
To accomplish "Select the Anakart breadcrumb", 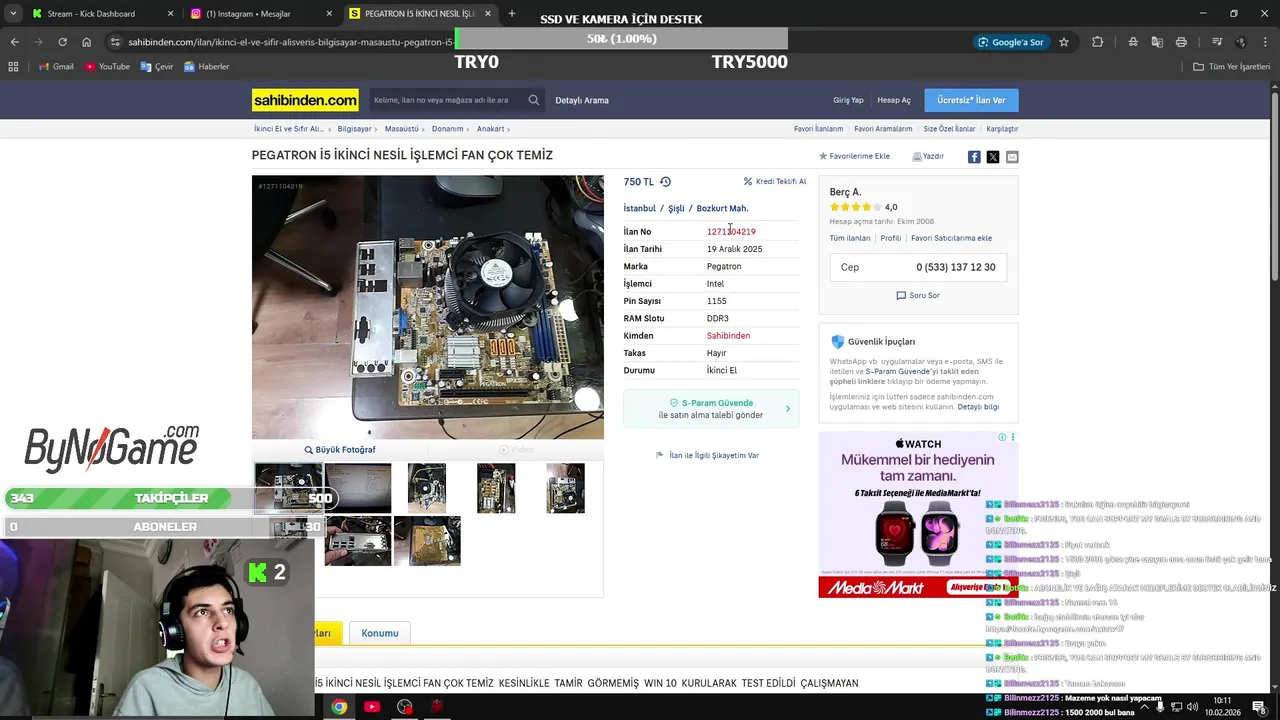I will (490, 129).
